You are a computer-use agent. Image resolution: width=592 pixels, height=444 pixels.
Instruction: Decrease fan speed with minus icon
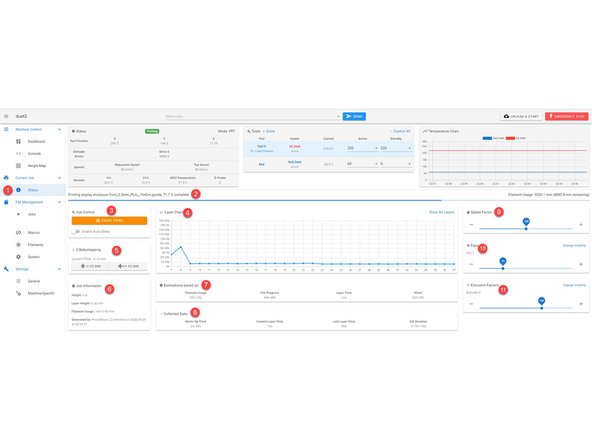click(x=471, y=264)
